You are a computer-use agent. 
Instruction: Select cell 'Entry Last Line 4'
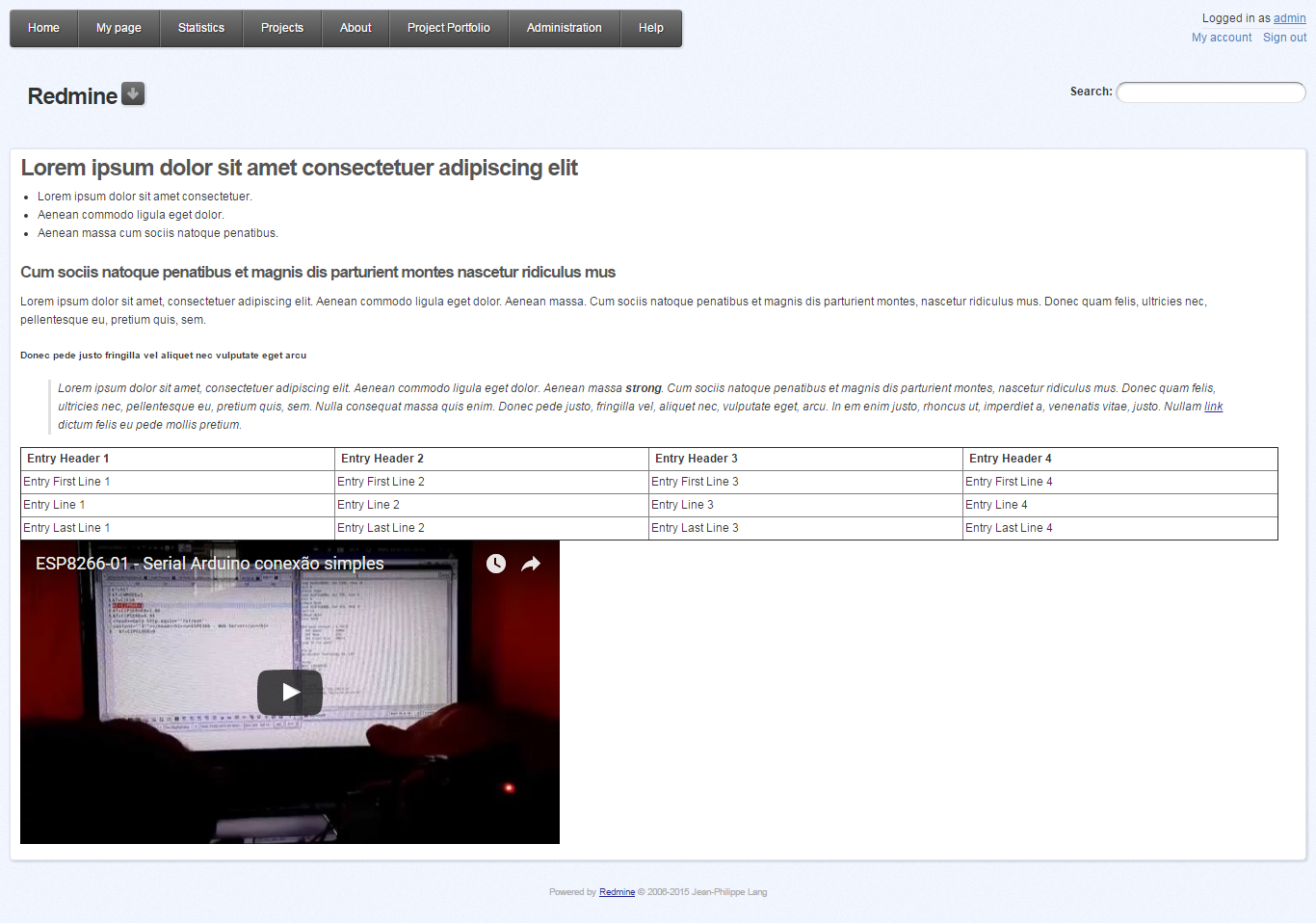point(1120,528)
